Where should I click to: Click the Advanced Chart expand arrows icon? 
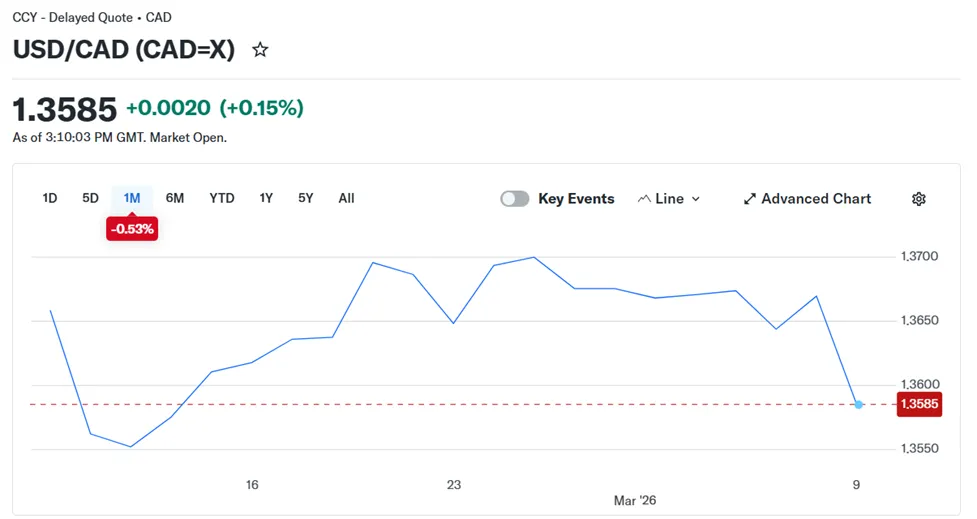(750, 199)
